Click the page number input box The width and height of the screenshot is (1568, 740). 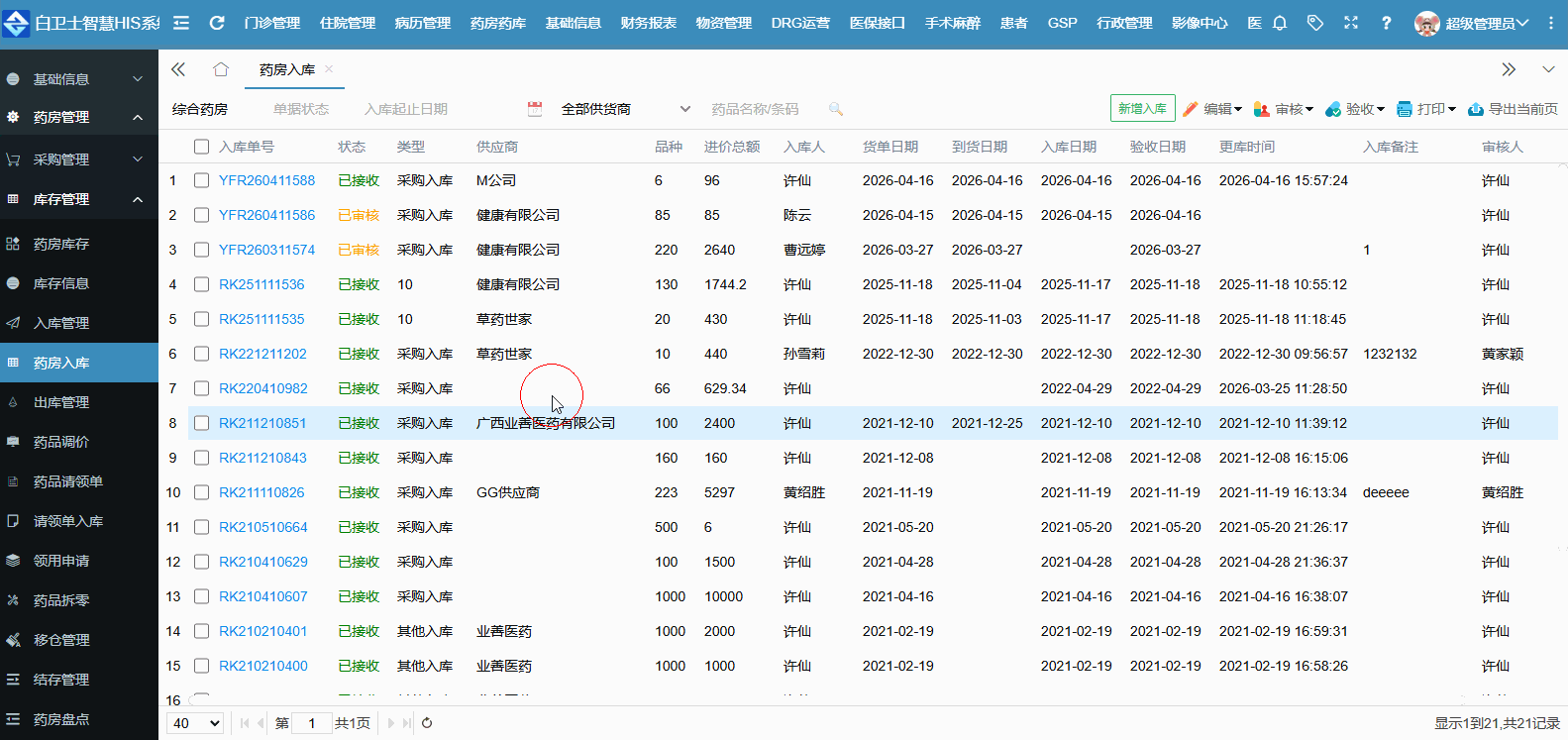point(311,723)
